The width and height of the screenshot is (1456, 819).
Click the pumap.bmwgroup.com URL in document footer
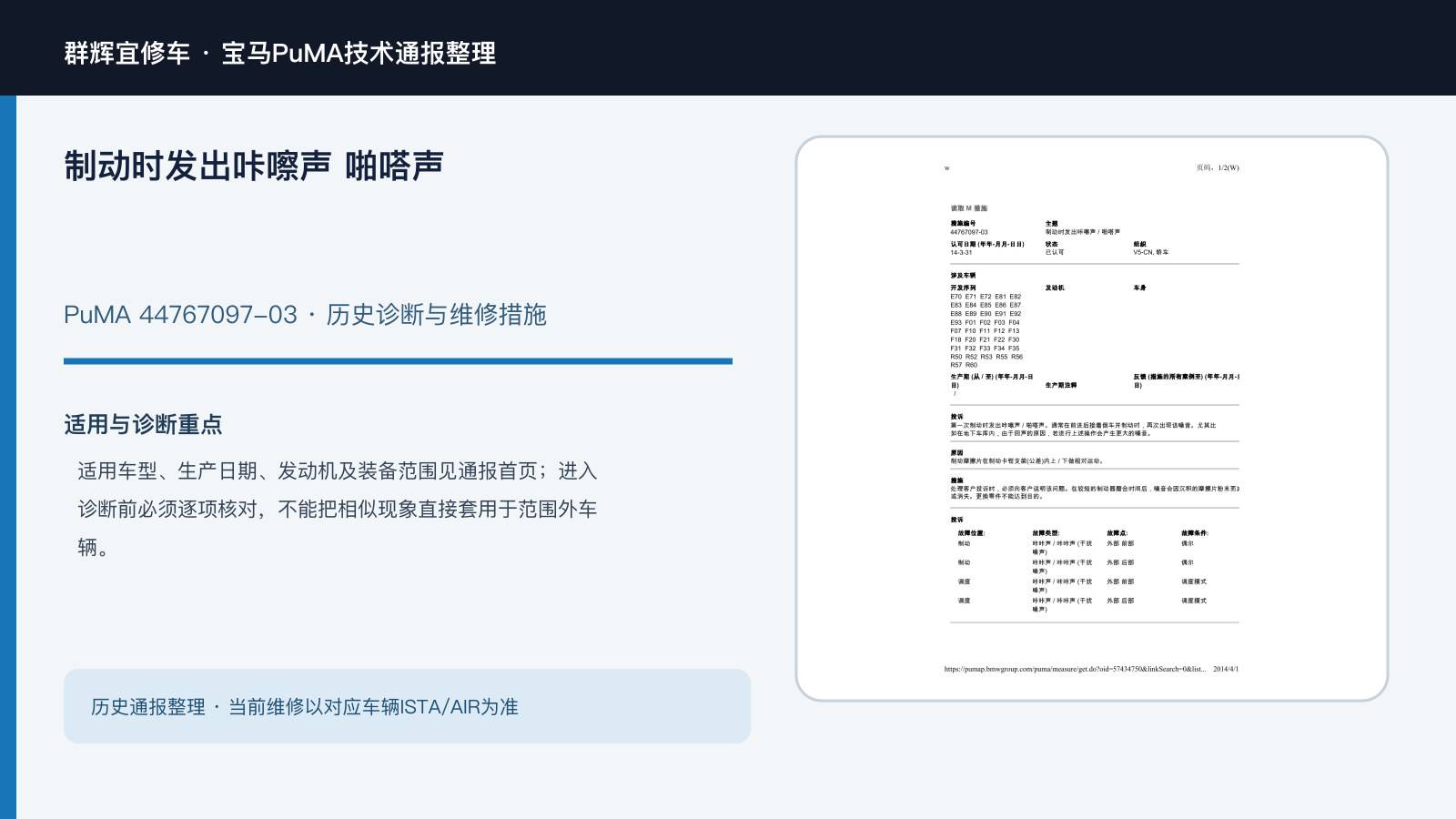click(x=1075, y=669)
